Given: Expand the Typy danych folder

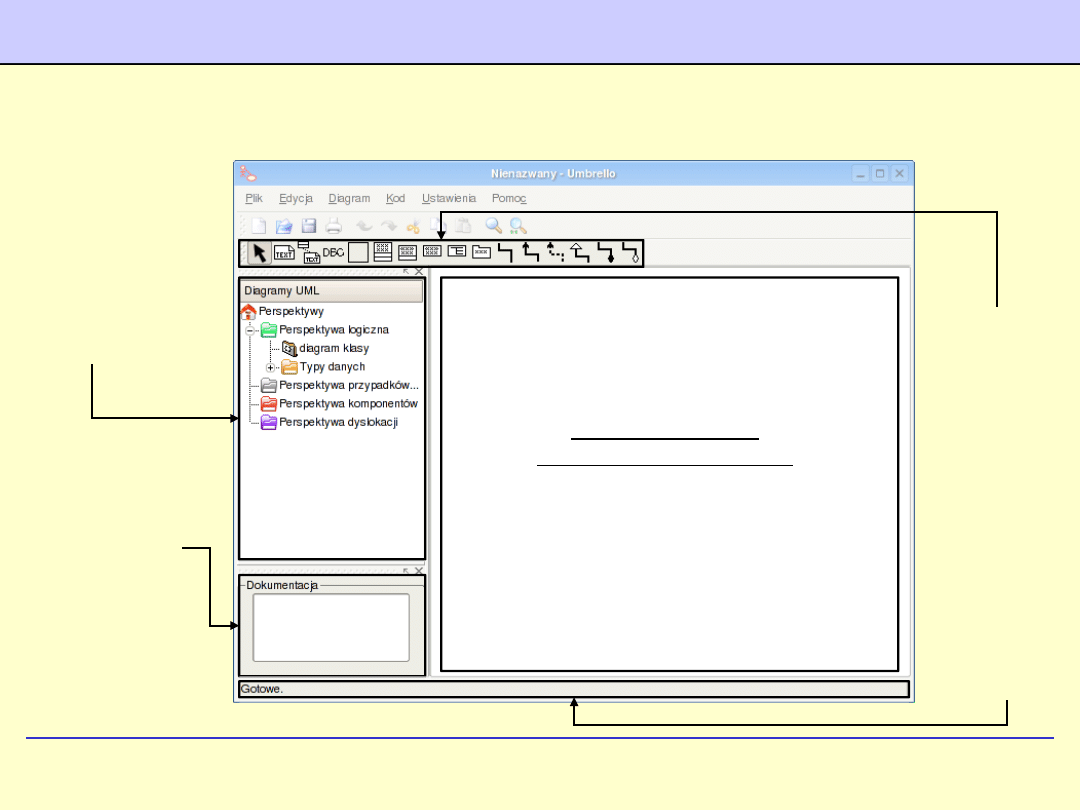Looking at the screenshot, I should 270,367.
